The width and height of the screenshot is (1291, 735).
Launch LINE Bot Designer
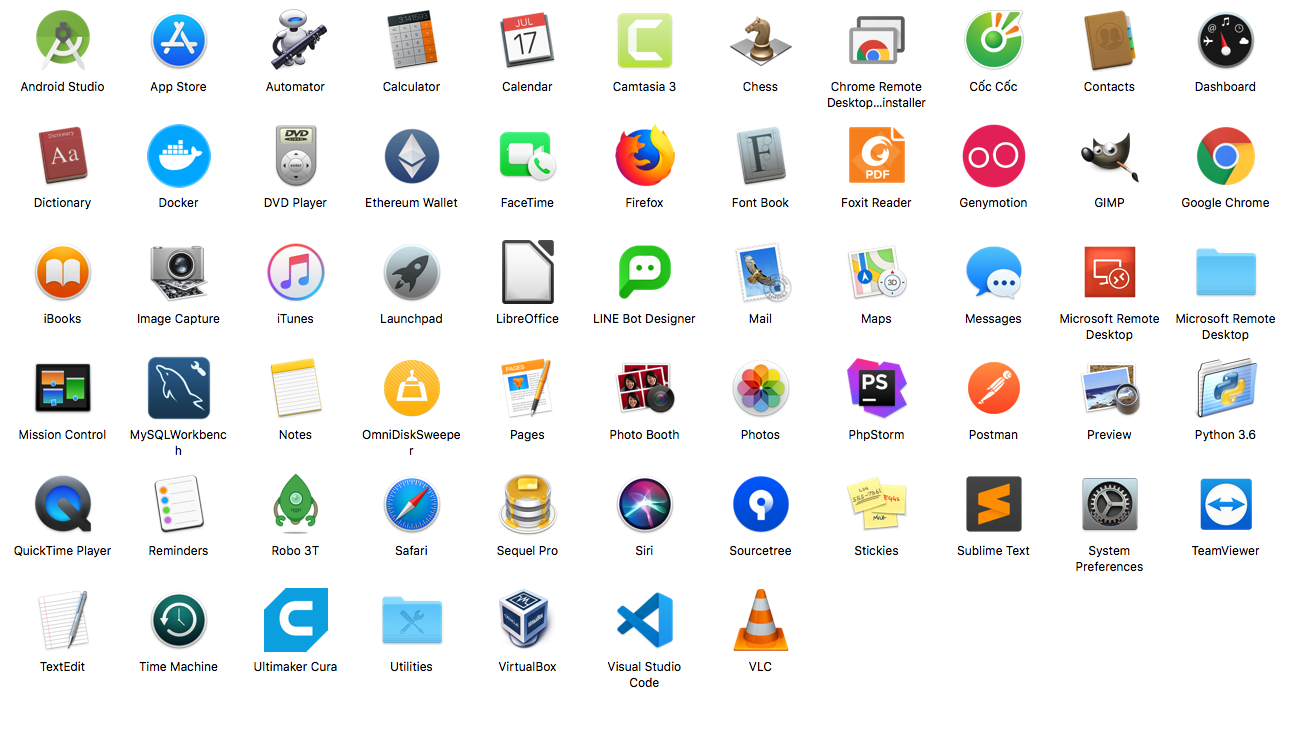[644, 272]
